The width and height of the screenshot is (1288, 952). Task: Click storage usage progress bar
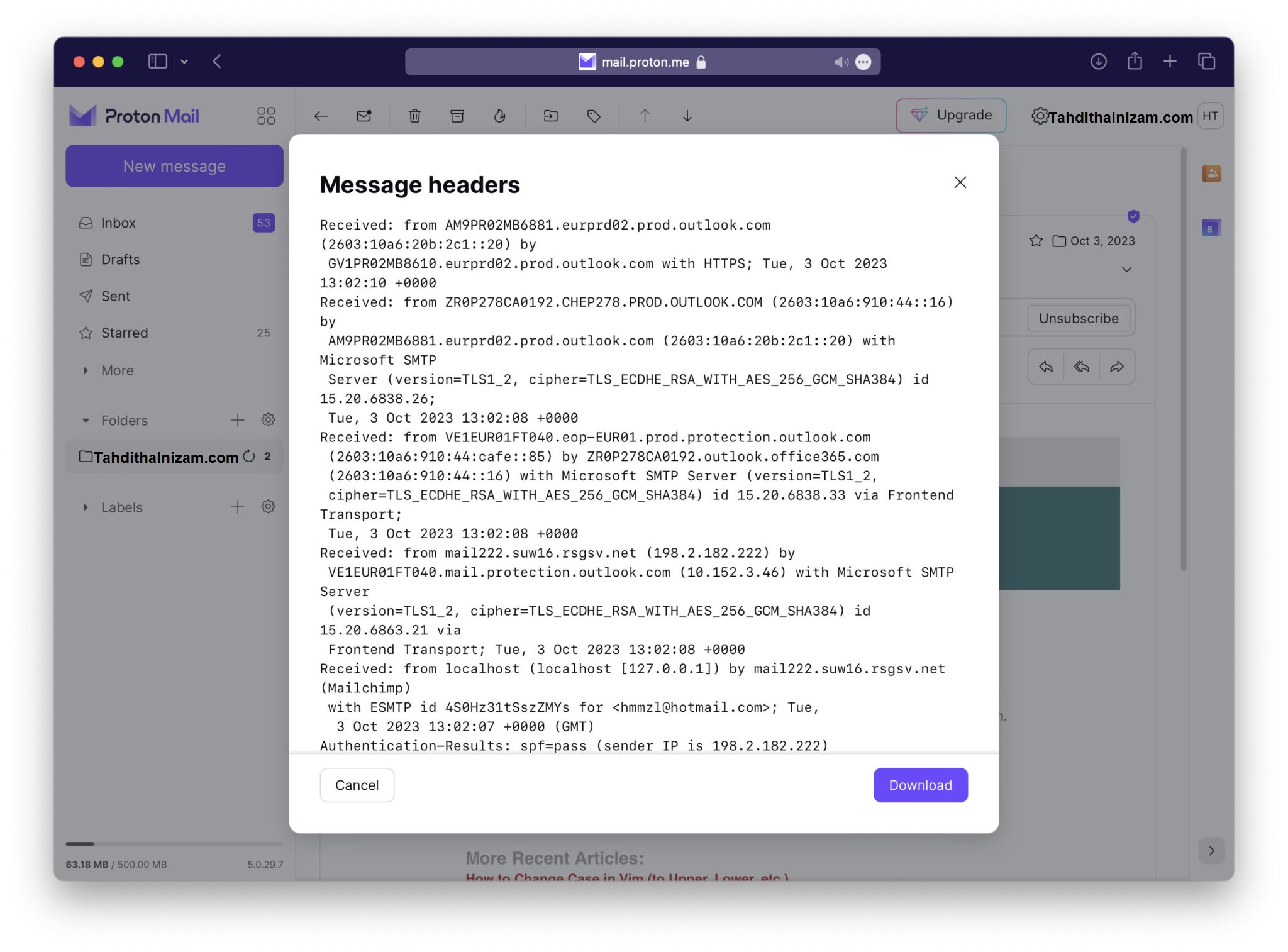click(x=174, y=844)
